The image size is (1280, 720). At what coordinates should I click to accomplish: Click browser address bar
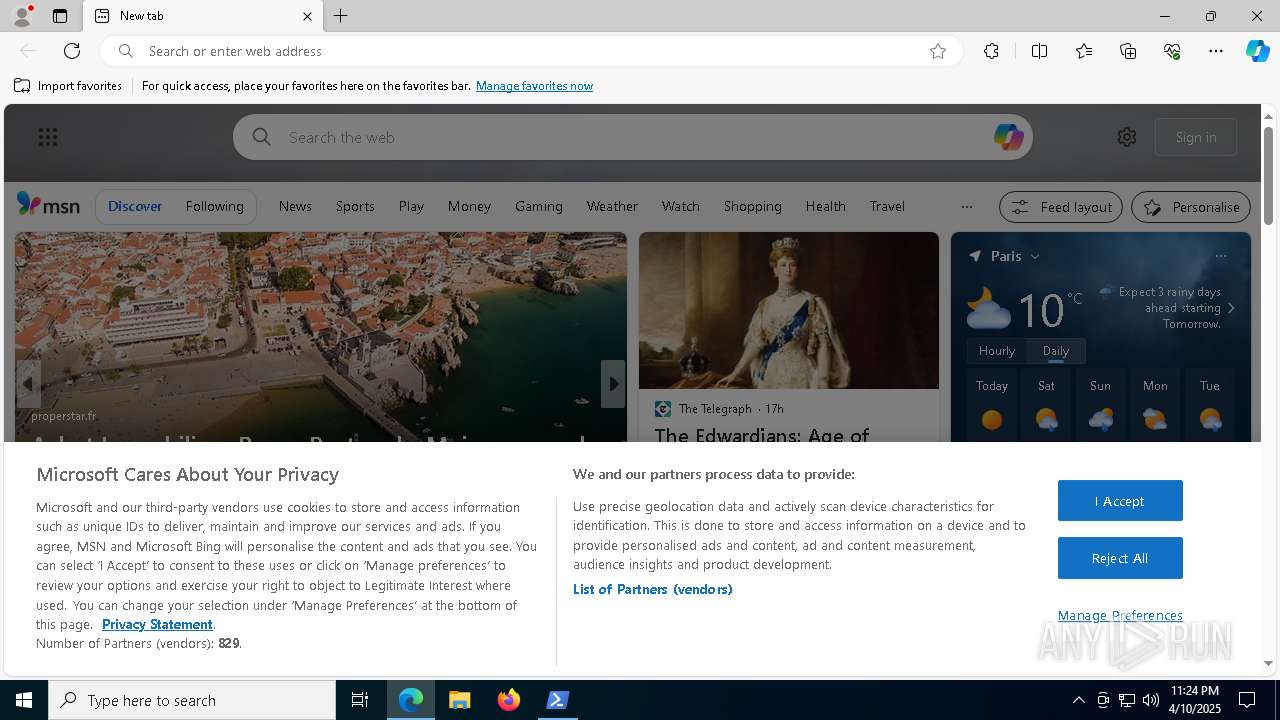click(530, 51)
